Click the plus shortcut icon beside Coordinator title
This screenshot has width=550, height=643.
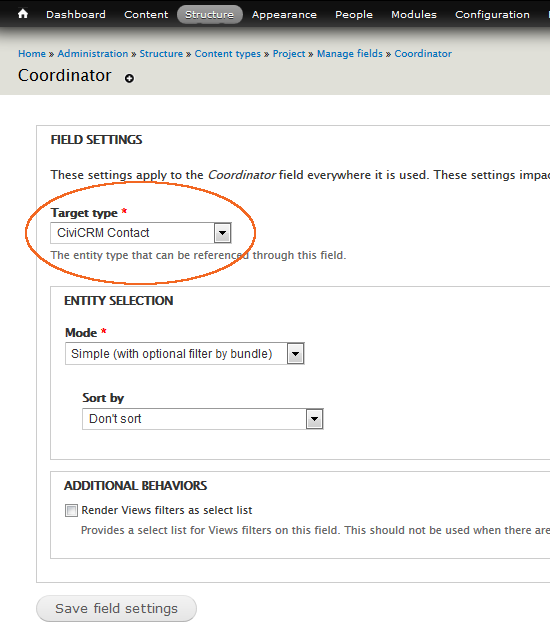(129, 78)
